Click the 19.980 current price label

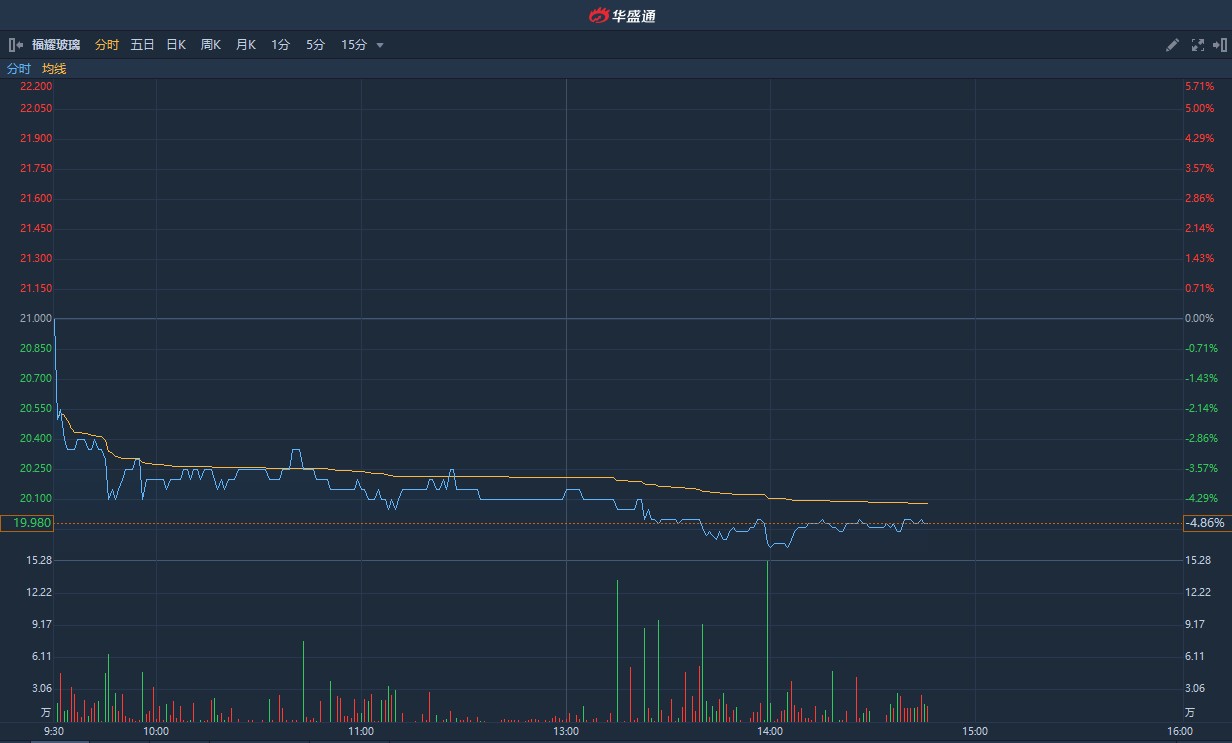(x=25, y=523)
